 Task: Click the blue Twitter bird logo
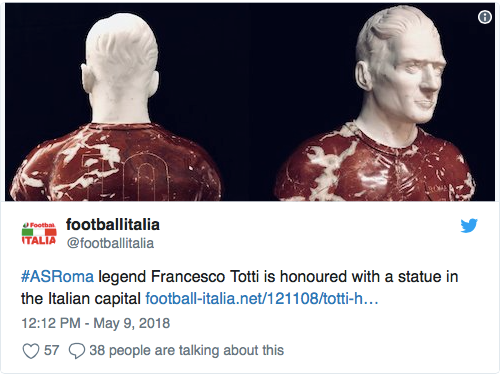[x=469, y=226]
